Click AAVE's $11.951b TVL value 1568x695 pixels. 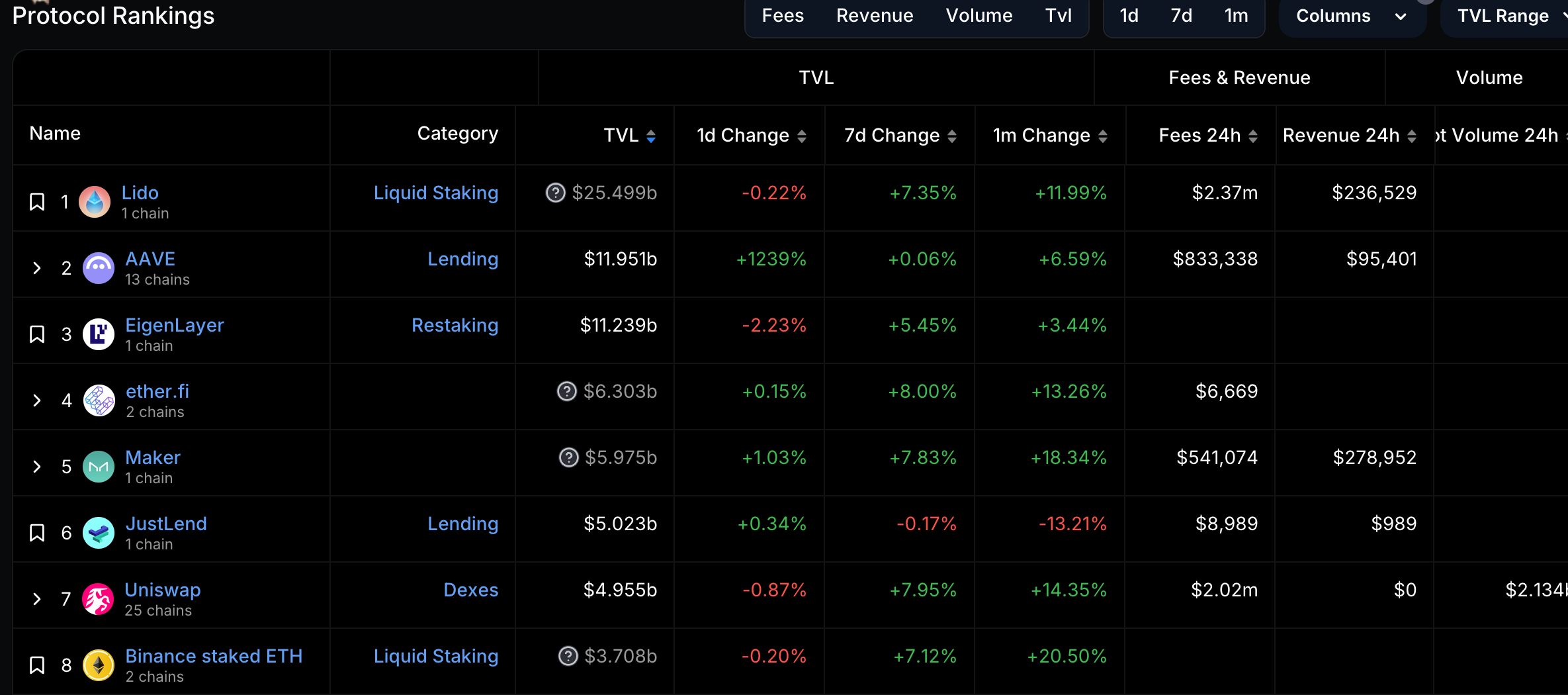coord(621,259)
